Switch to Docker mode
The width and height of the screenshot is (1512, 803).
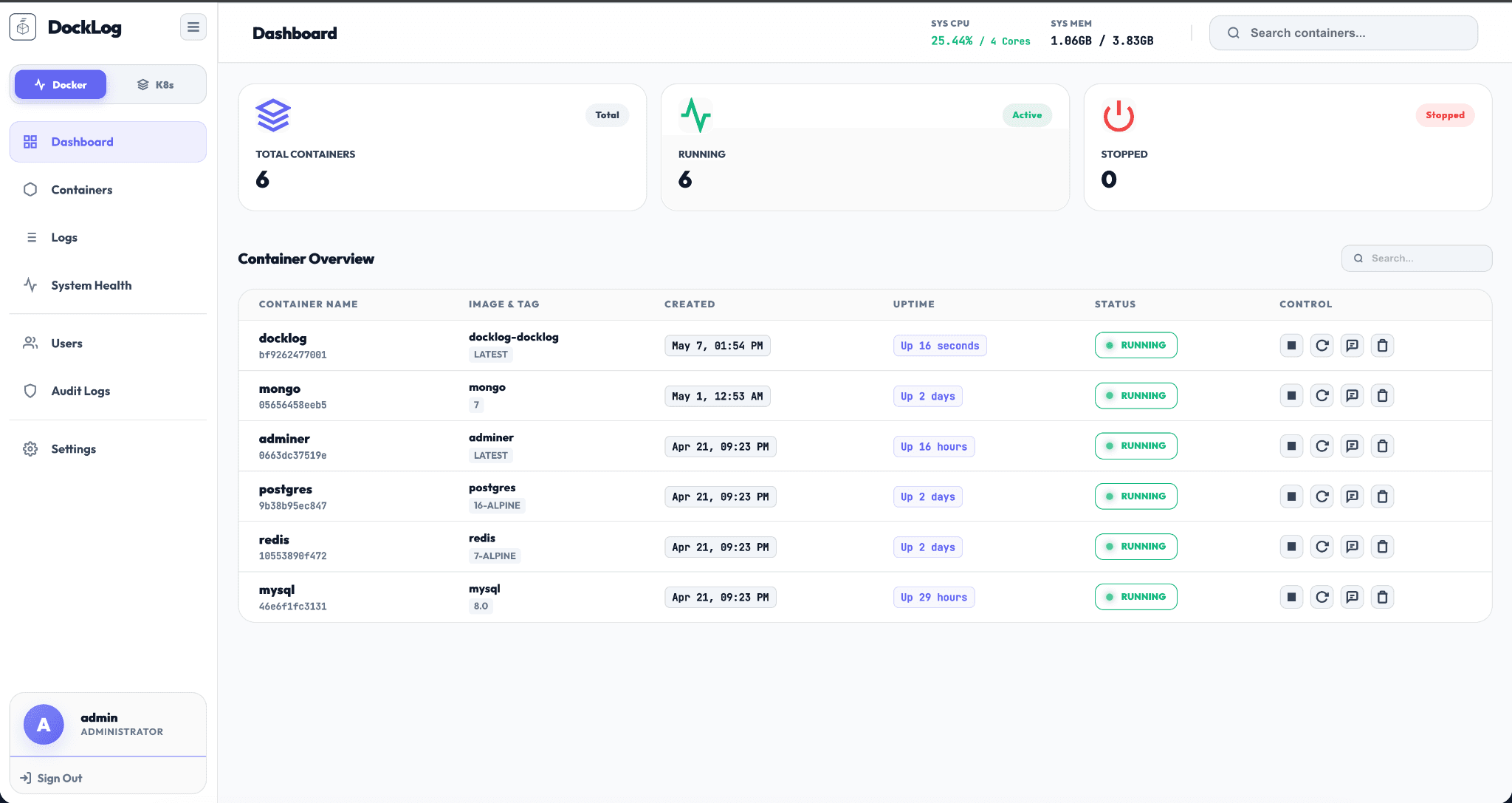point(61,84)
